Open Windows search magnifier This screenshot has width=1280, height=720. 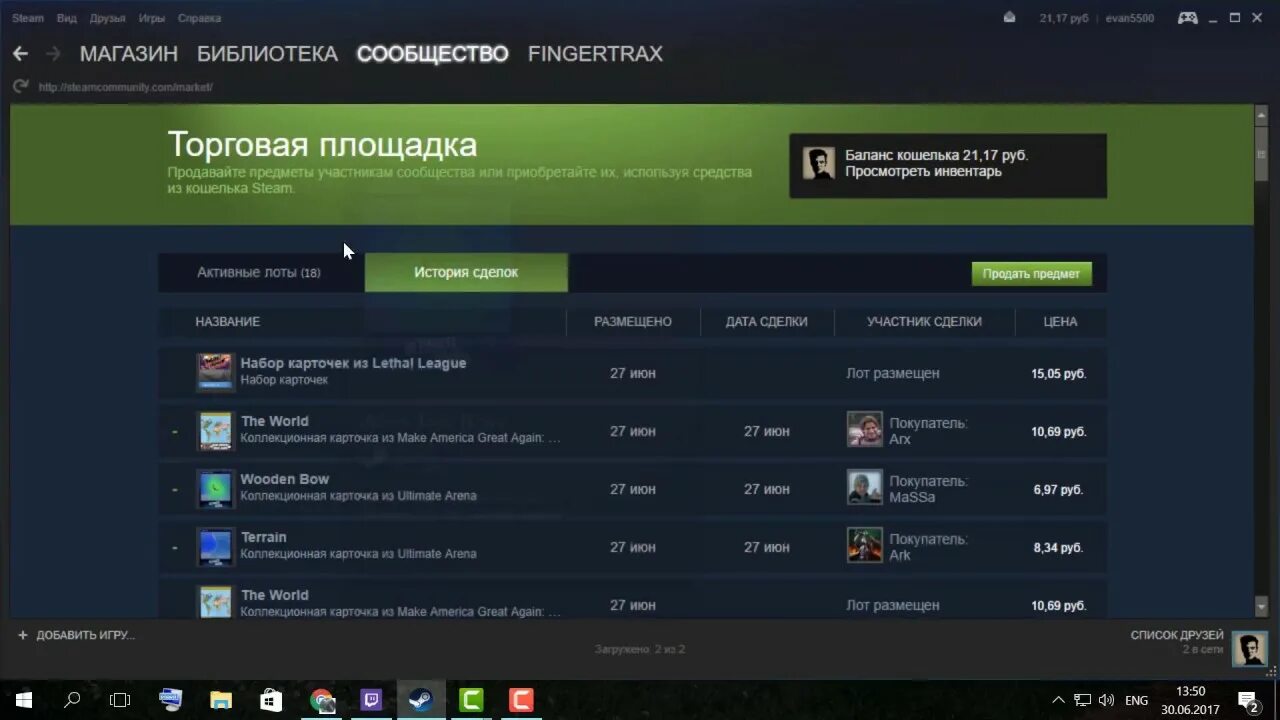click(72, 700)
